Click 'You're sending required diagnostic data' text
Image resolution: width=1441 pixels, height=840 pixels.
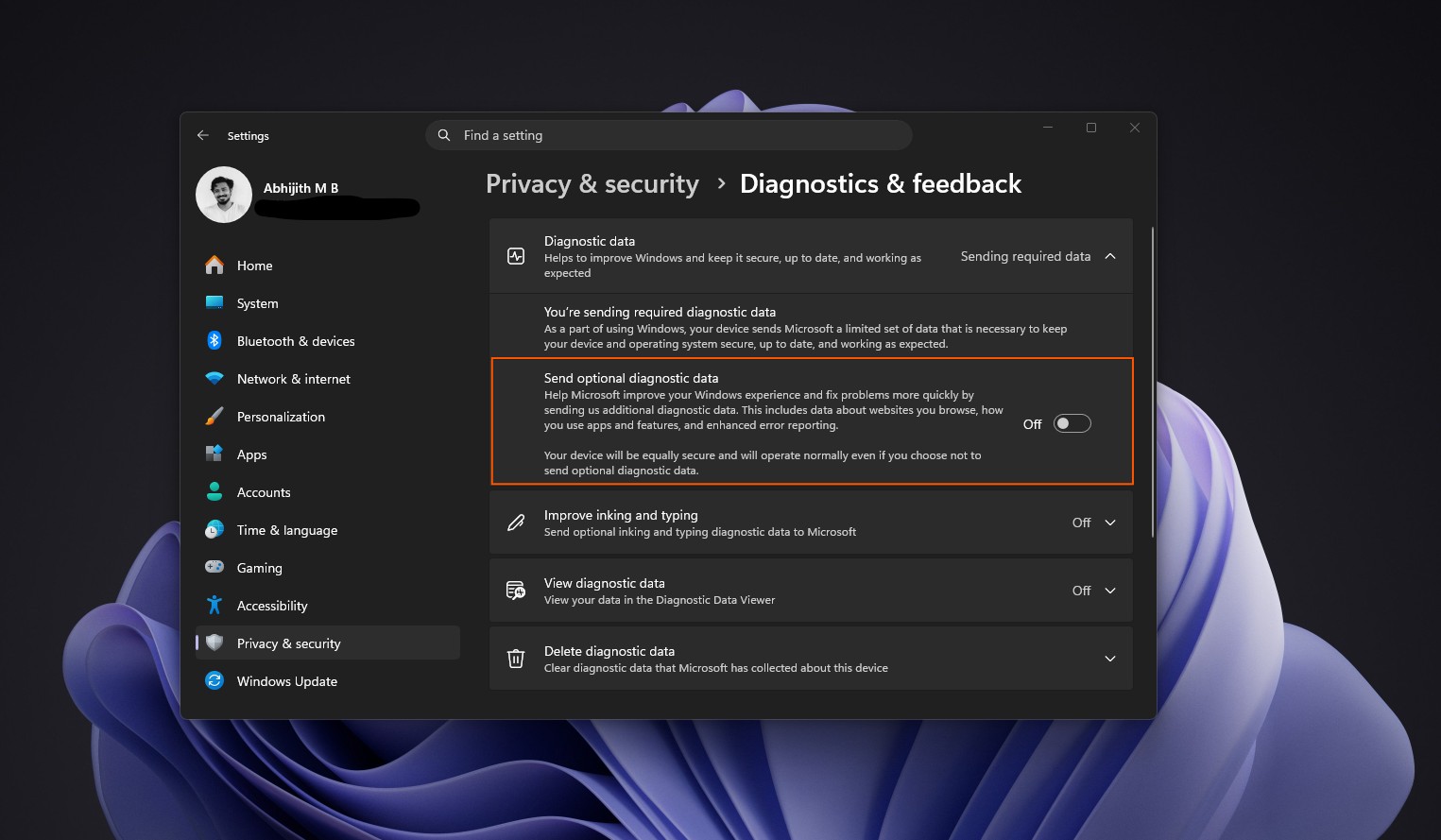pyautogui.click(x=660, y=312)
